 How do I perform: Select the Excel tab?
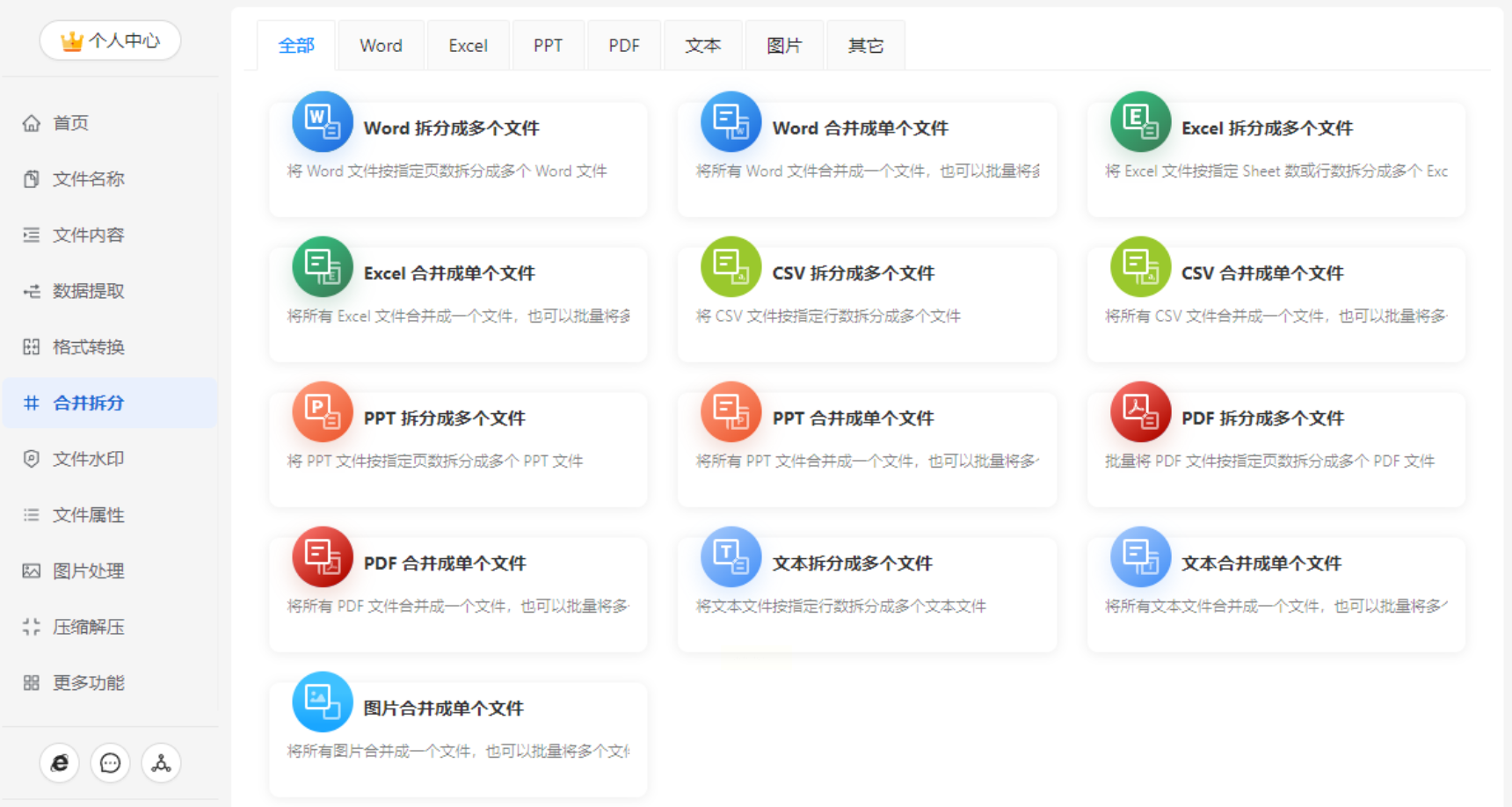[468, 46]
